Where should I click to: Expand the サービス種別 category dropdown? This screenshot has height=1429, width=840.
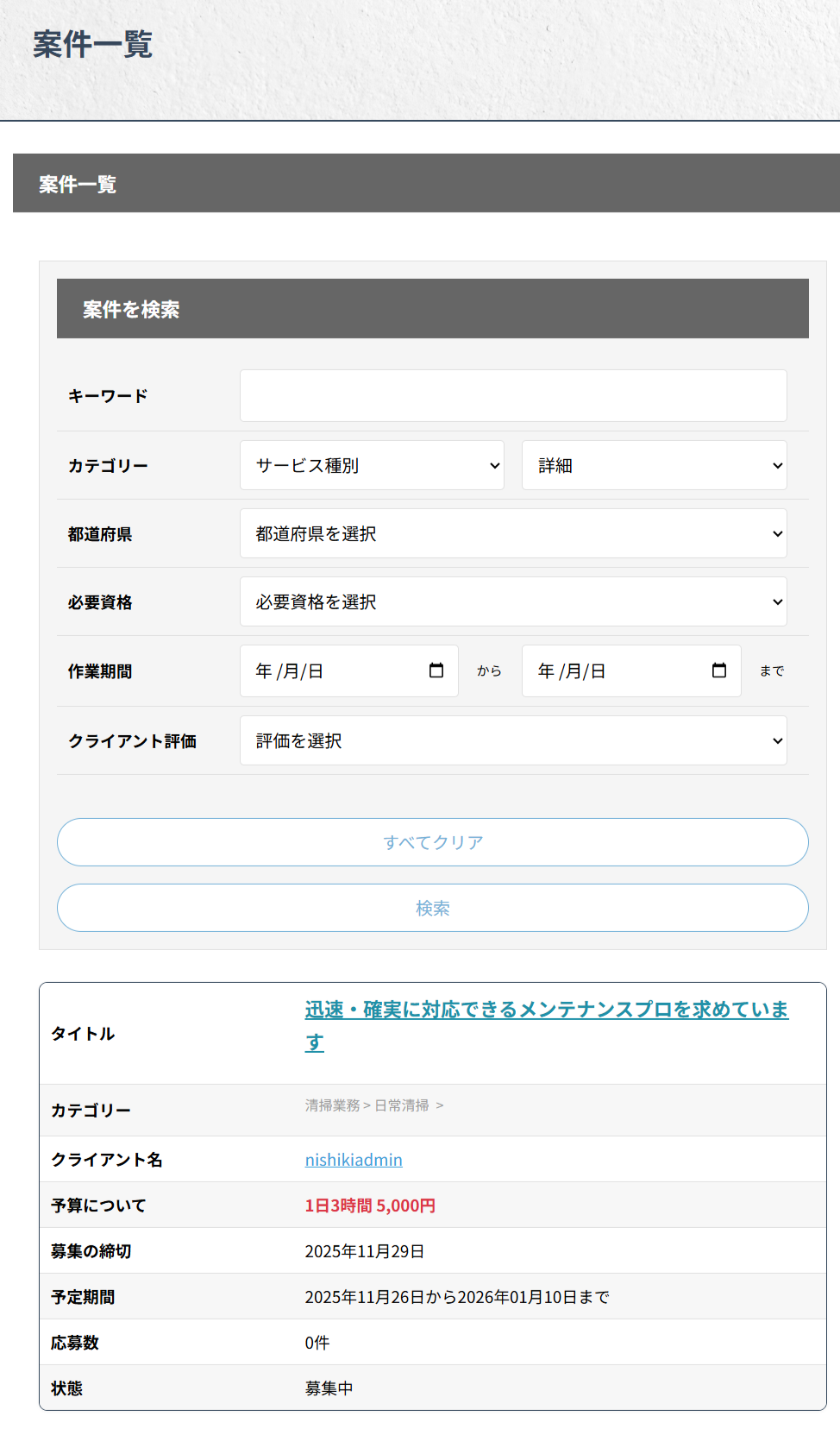pyautogui.click(x=372, y=465)
